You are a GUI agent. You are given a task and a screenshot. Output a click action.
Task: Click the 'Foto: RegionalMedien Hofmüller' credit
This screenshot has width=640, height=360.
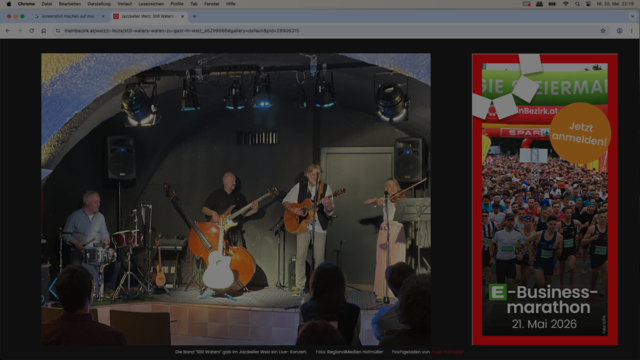coord(349,352)
